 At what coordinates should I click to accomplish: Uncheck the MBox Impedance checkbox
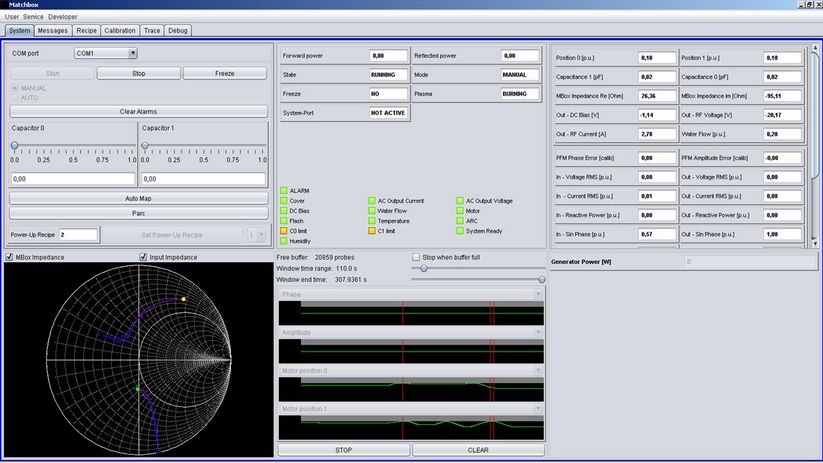coord(9,257)
